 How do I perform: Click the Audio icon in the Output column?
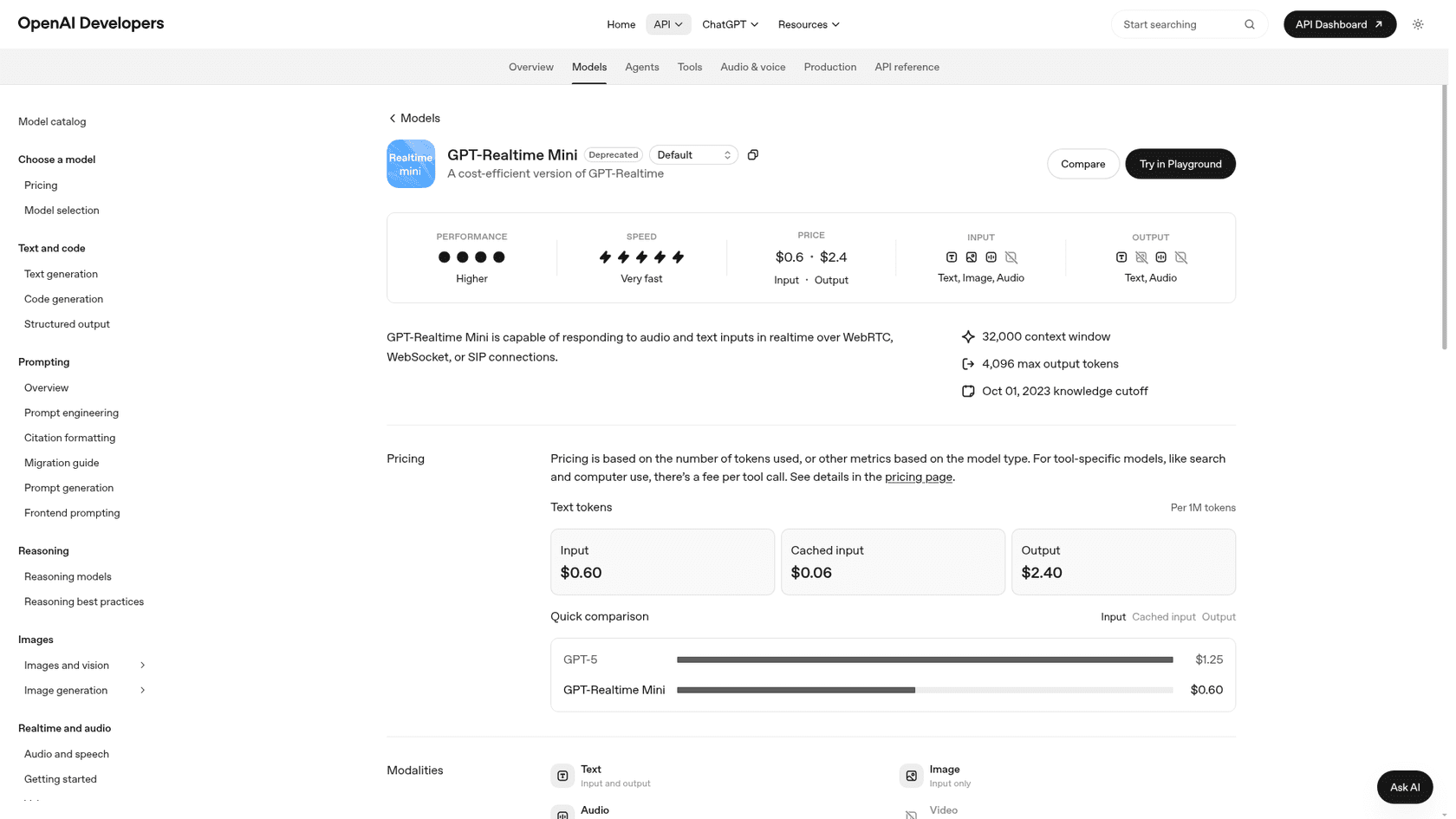coord(1161,257)
